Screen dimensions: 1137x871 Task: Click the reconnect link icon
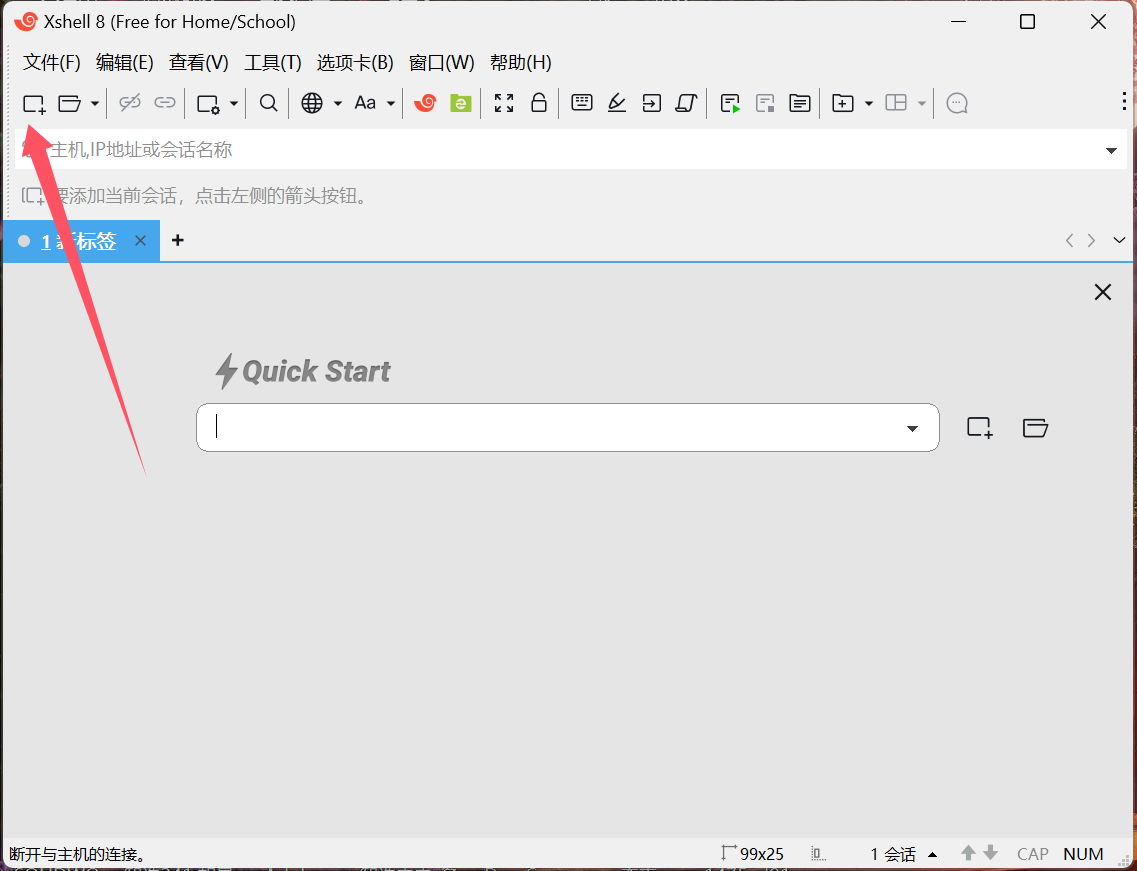164,103
